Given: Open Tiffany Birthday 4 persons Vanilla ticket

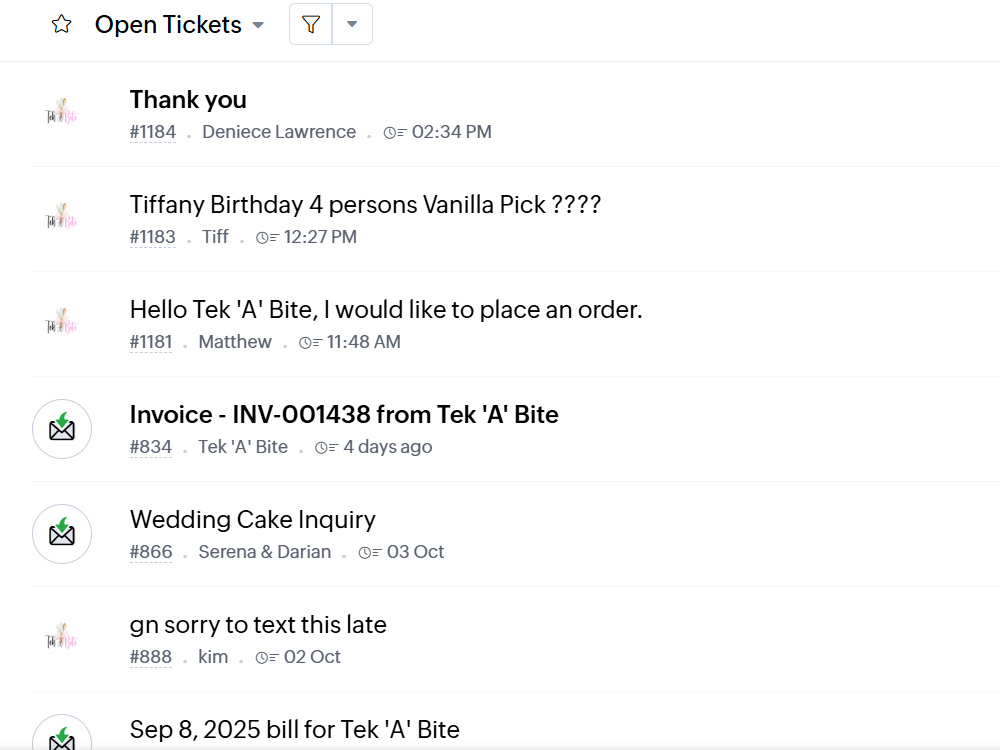Looking at the screenshot, I should point(365,205).
